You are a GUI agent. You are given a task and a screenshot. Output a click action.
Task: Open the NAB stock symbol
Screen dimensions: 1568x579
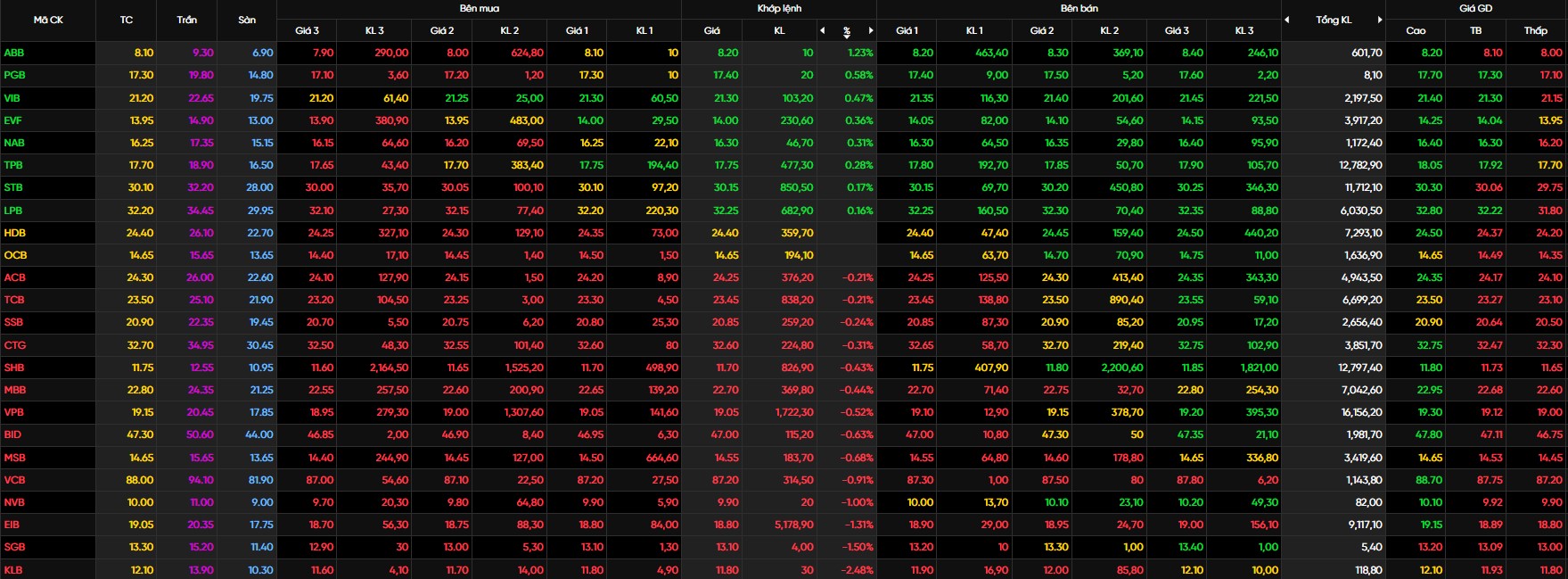pos(14,143)
